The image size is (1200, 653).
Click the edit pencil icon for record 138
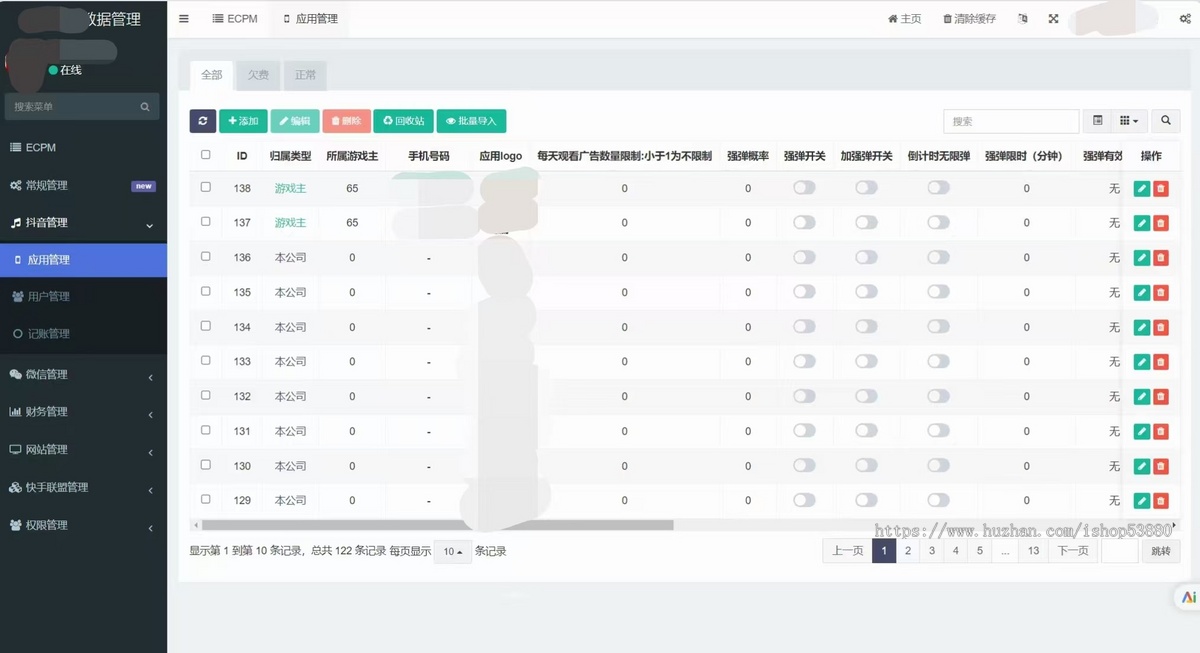[x=1141, y=188]
